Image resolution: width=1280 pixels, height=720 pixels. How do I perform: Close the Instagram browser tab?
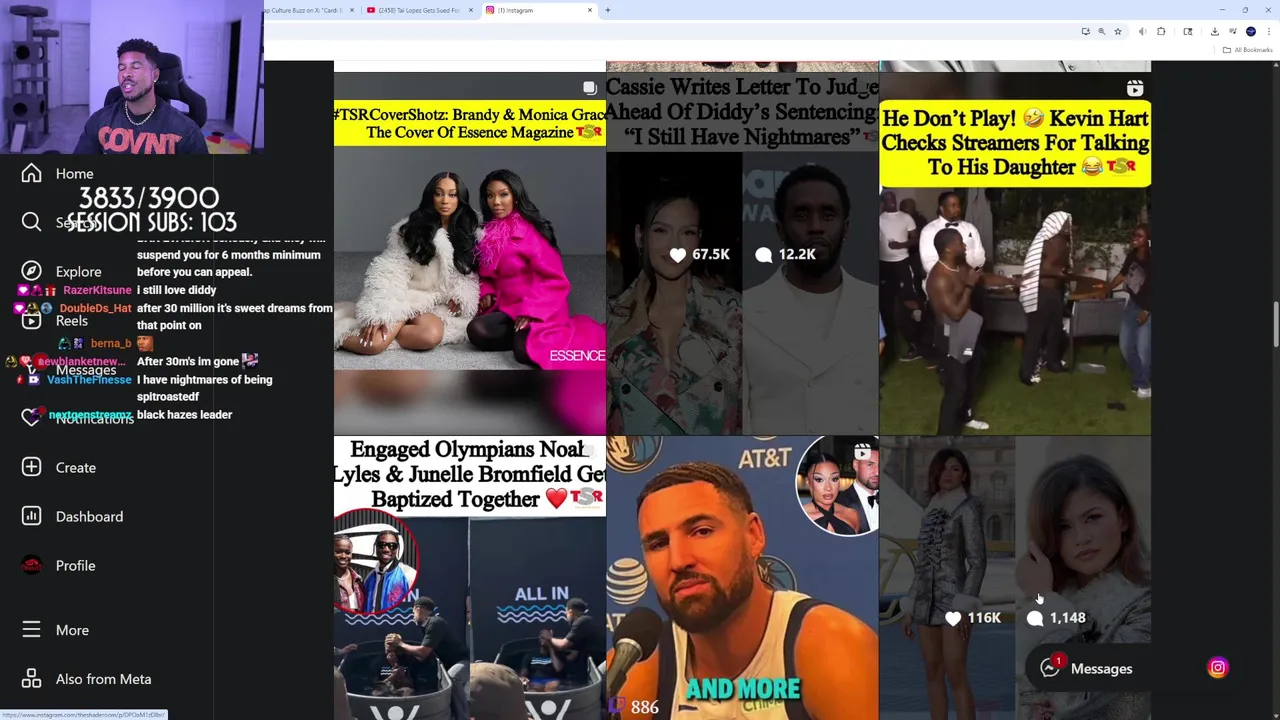(x=590, y=10)
